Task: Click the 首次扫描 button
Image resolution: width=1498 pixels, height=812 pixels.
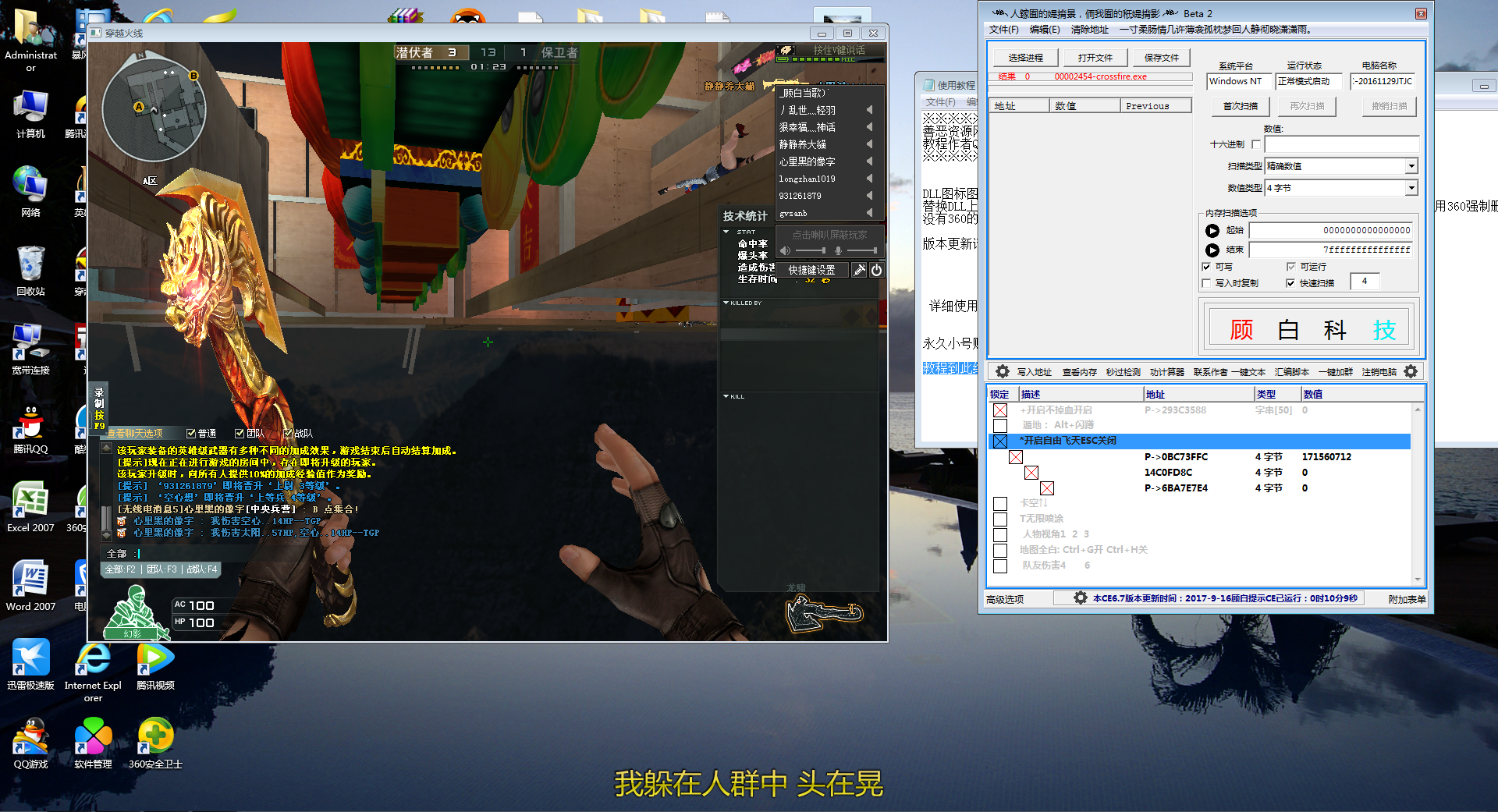Action: (1240, 106)
